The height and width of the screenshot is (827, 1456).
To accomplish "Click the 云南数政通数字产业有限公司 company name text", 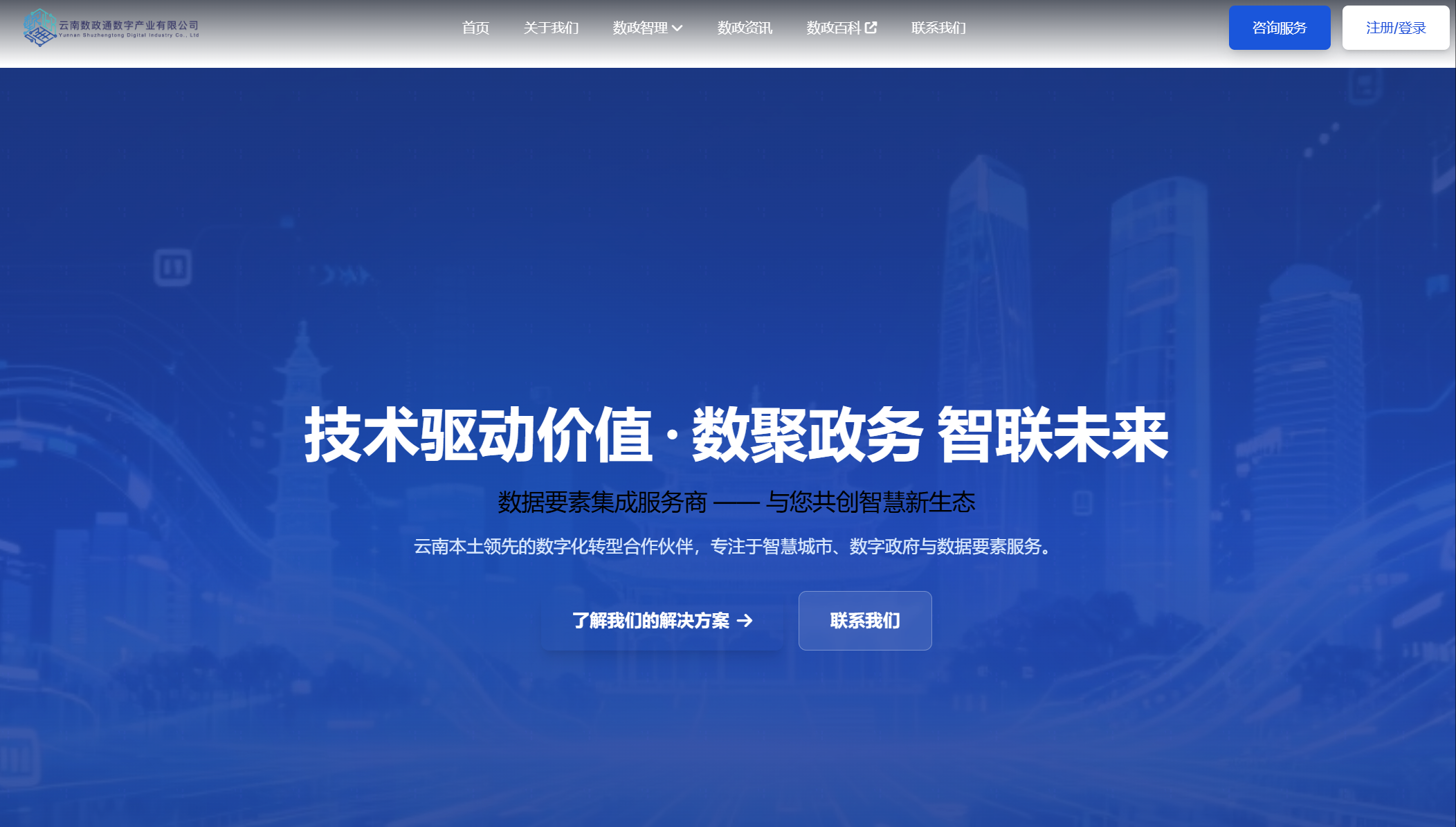I will pos(129,26).
